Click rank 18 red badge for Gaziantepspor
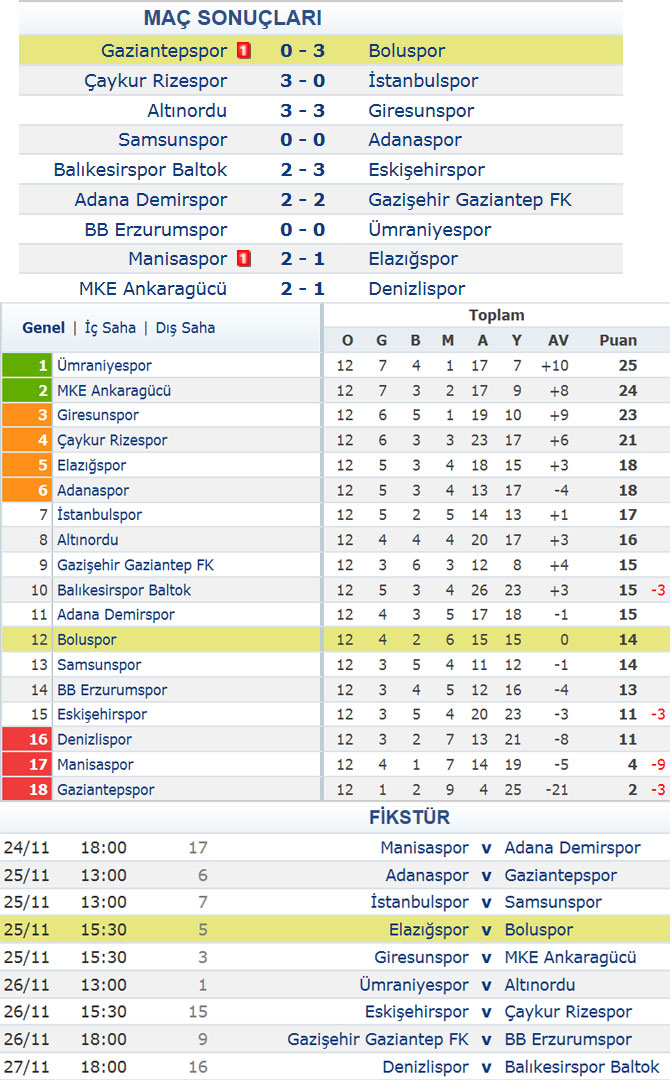Viewport: 670px width, 1080px height. pyautogui.click(x=26, y=789)
